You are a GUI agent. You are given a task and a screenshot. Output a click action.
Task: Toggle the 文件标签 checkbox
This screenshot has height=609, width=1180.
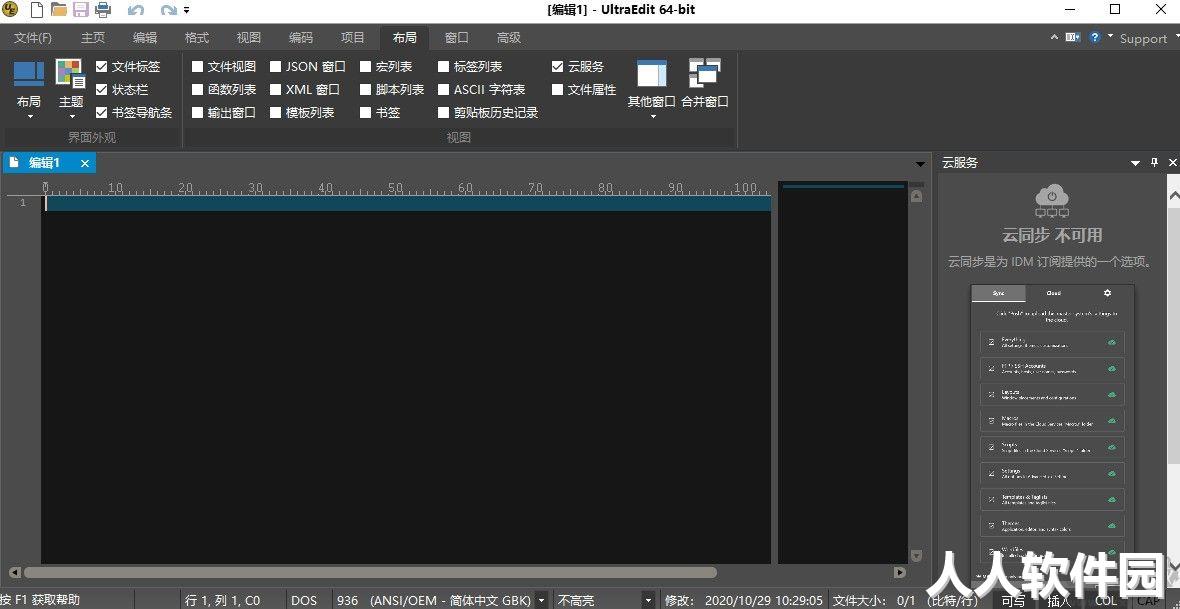102,66
